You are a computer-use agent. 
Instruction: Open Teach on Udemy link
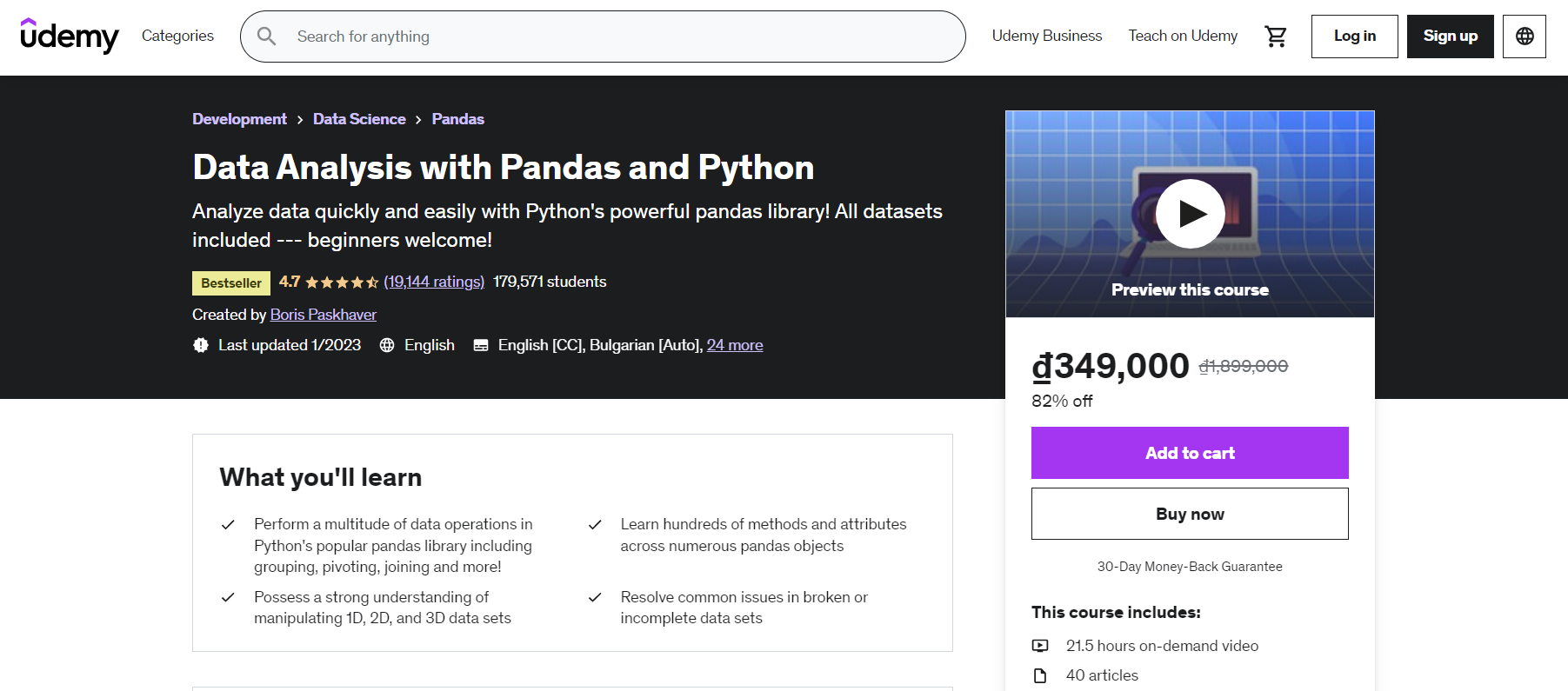pos(1183,36)
